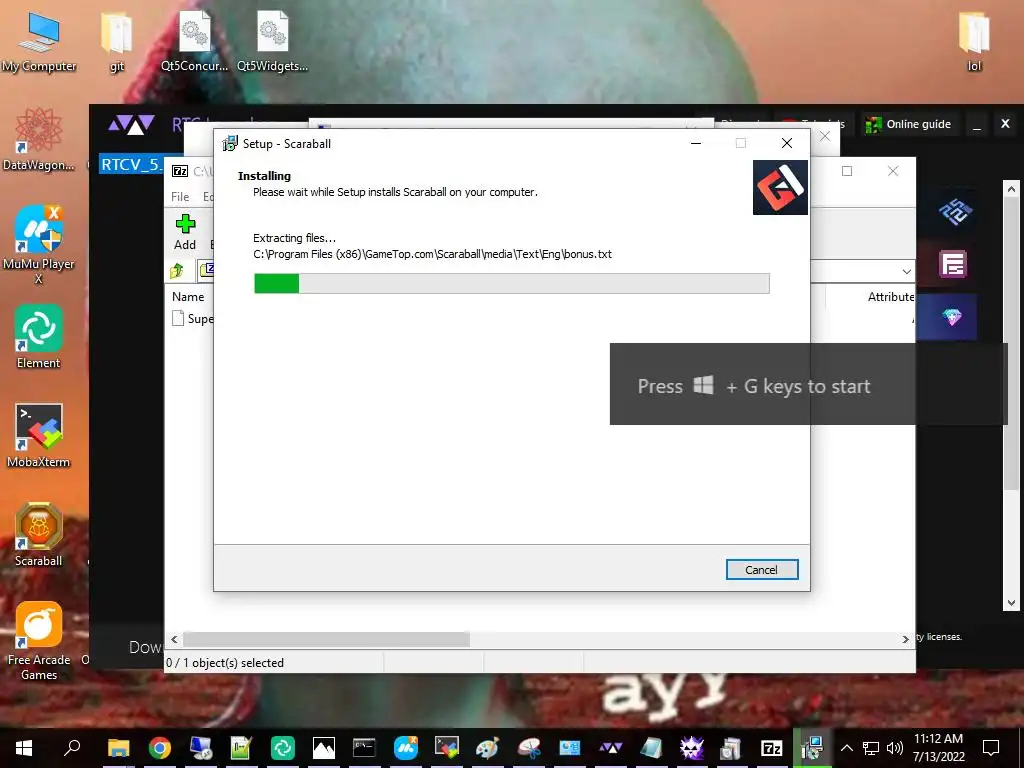This screenshot has width=1024, height=768.
Task: Launch Google Chrome from taskbar
Action: [x=159, y=748]
